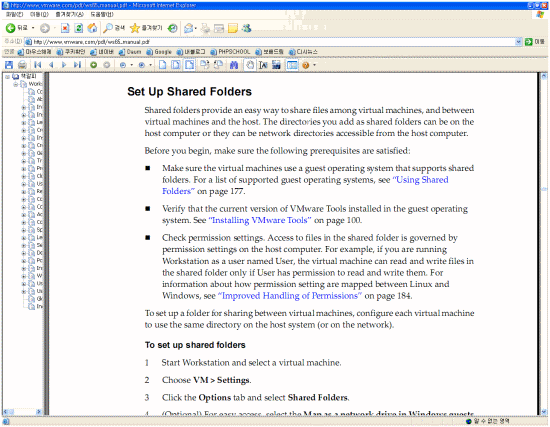Expand the "Tr" bookmark node

[x=24, y=161]
